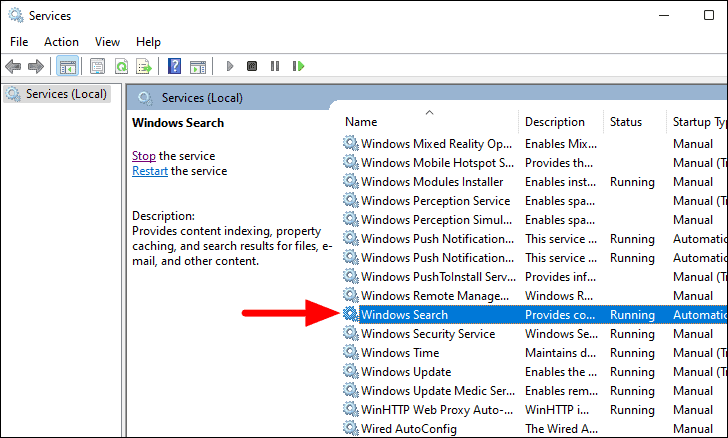The width and height of the screenshot is (728, 438).
Task: Select the Windows Time service name
Action: [400, 353]
